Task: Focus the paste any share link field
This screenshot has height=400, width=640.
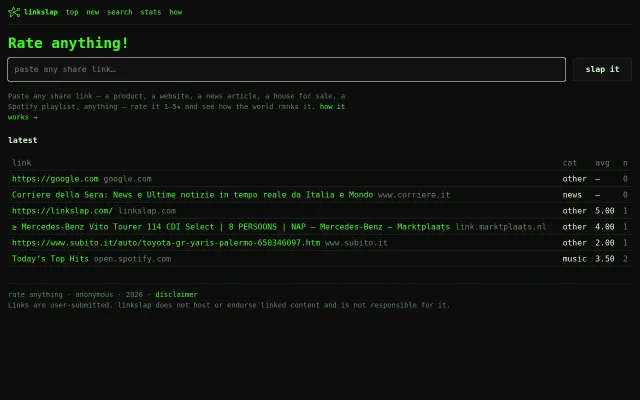Action: (x=287, y=69)
